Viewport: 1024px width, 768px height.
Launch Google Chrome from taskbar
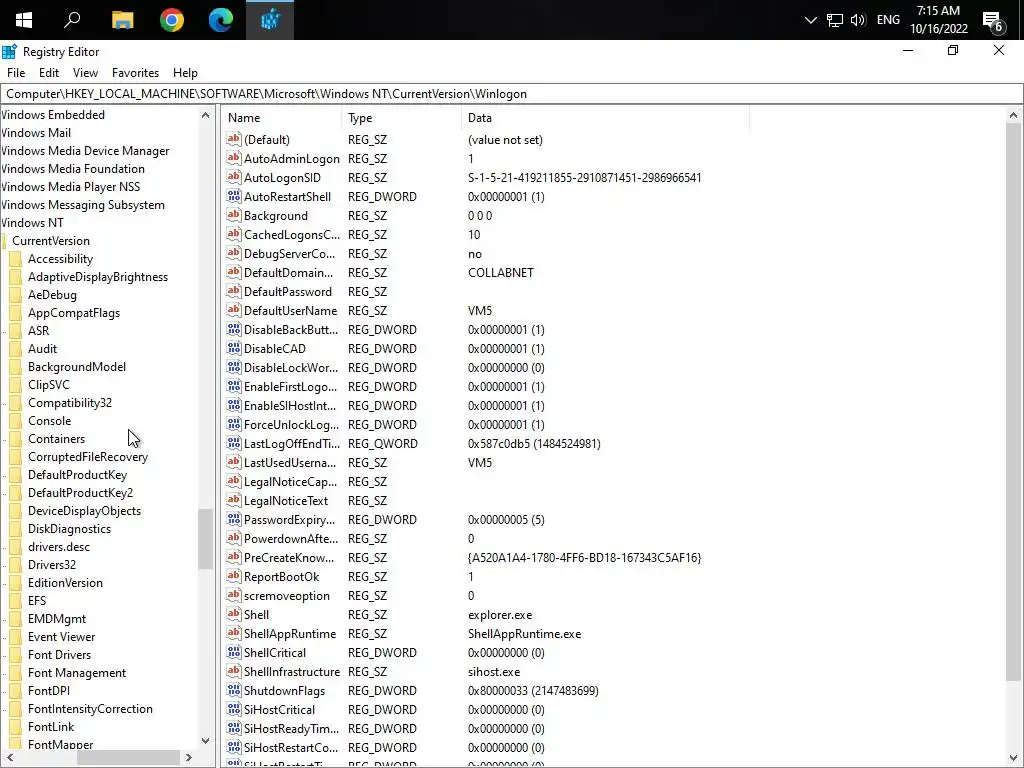pos(172,20)
